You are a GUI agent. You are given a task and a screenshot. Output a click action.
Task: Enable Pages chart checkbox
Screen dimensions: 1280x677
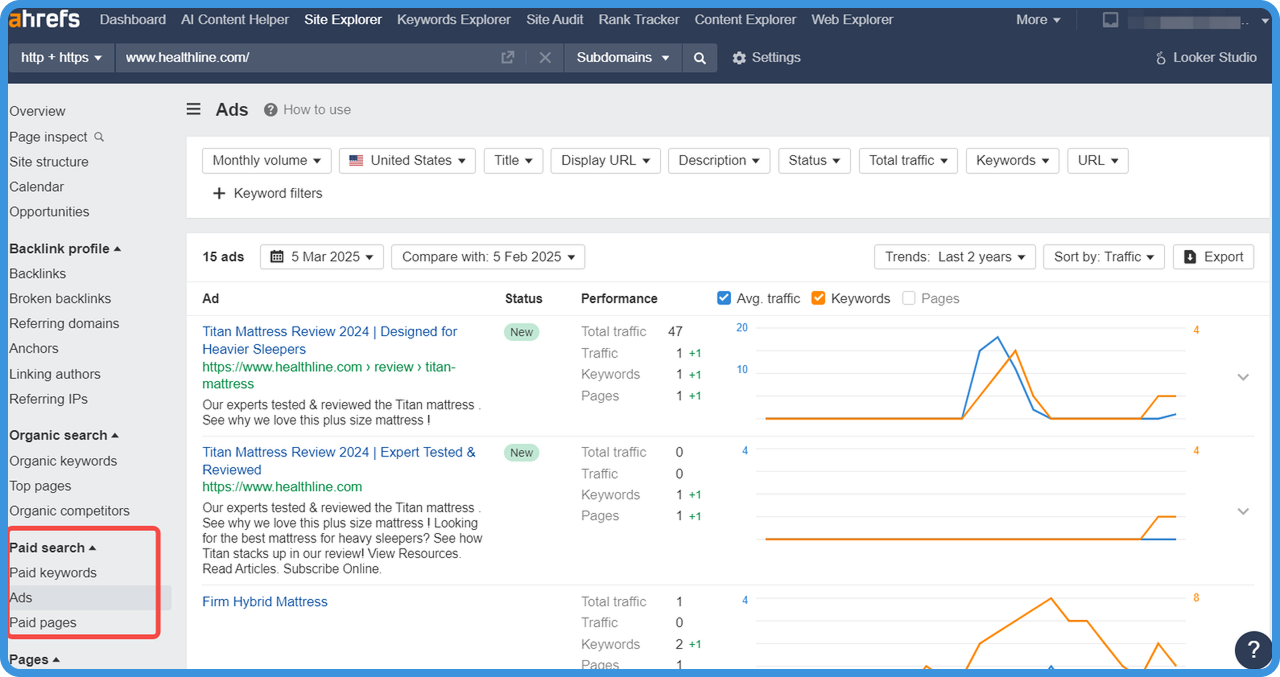[909, 298]
